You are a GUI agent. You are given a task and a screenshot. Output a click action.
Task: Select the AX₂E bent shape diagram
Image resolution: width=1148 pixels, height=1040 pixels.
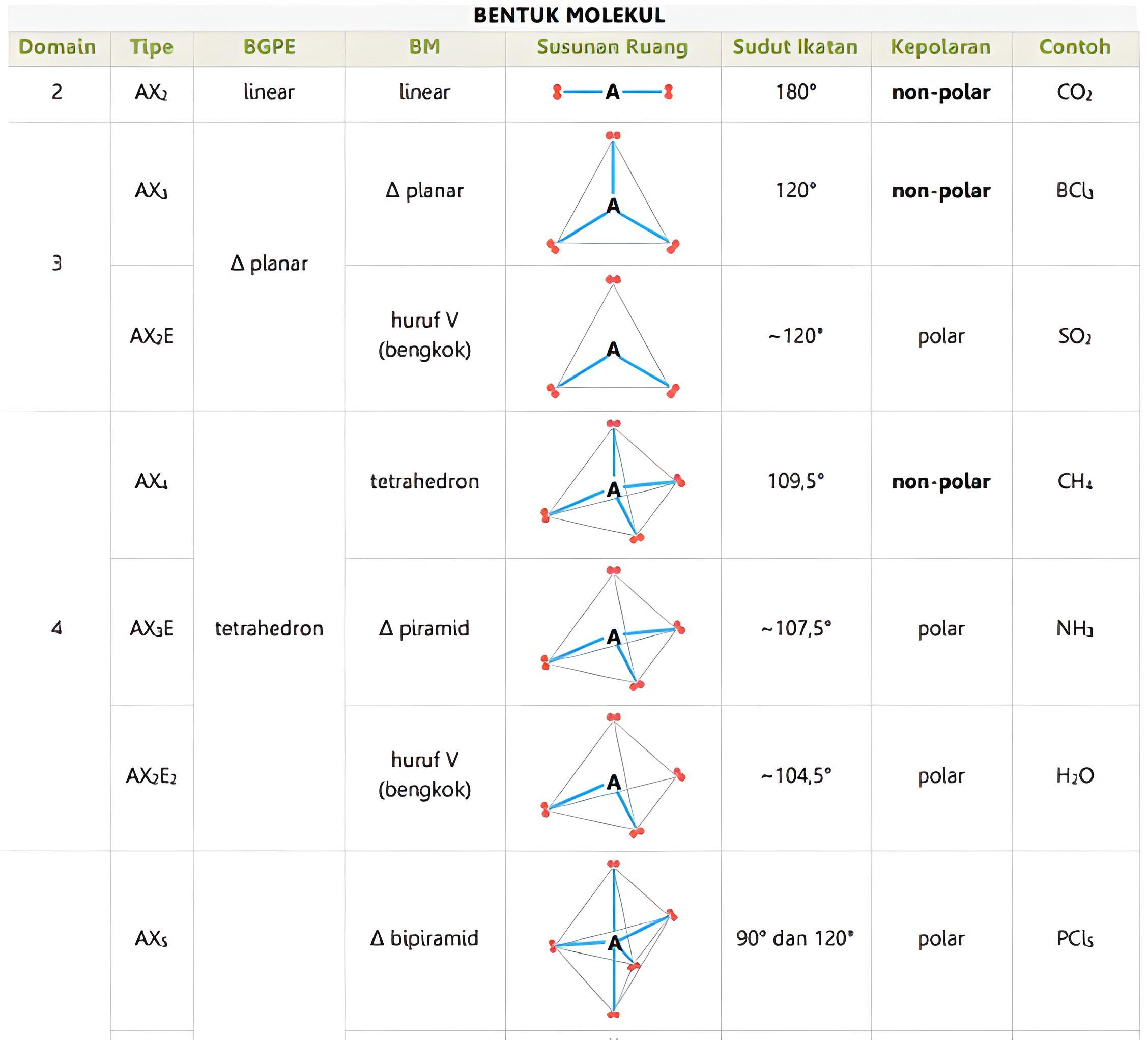click(x=613, y=338)
